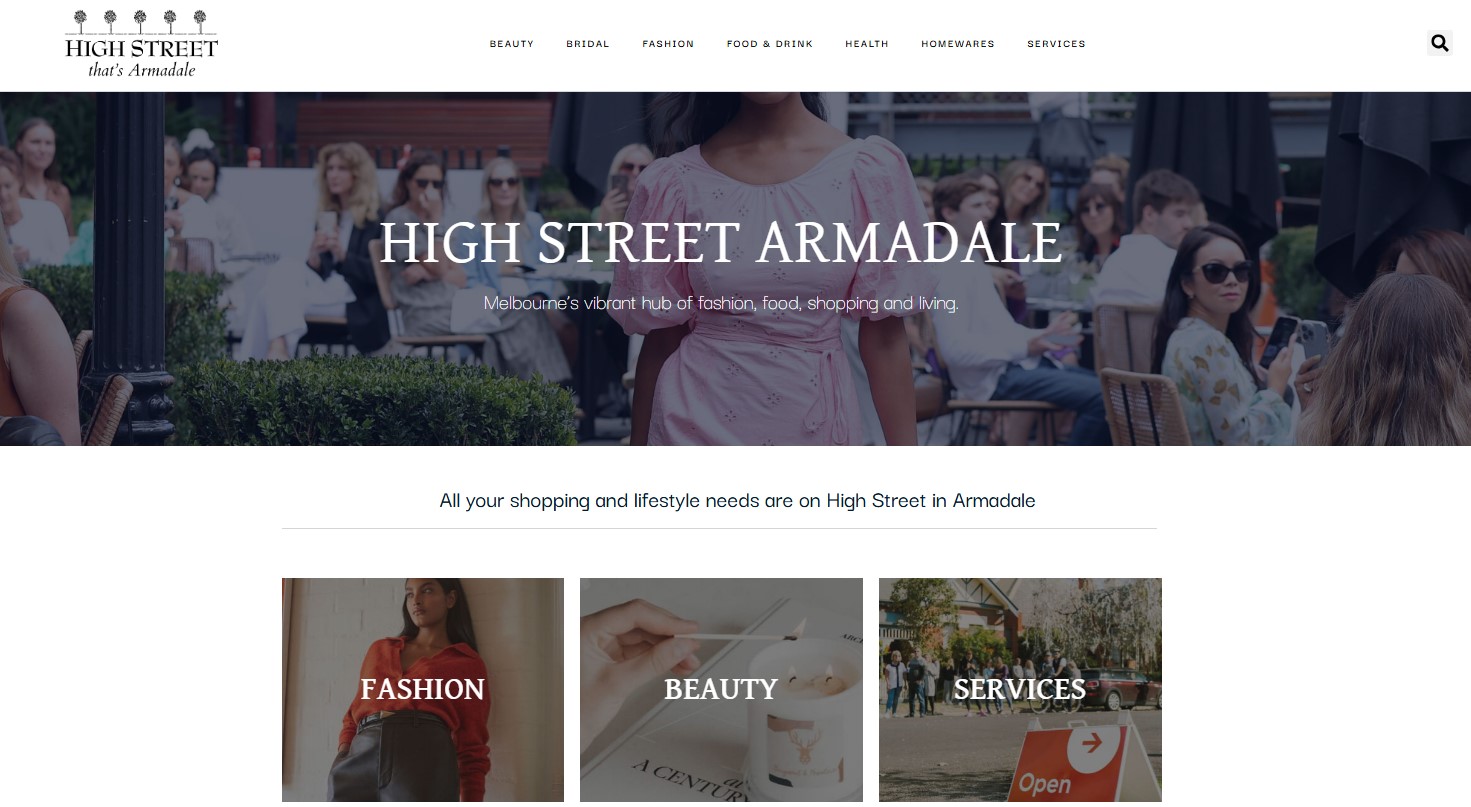
Task: Choose Health from the top navigation
Action: [x=867, y=44]
